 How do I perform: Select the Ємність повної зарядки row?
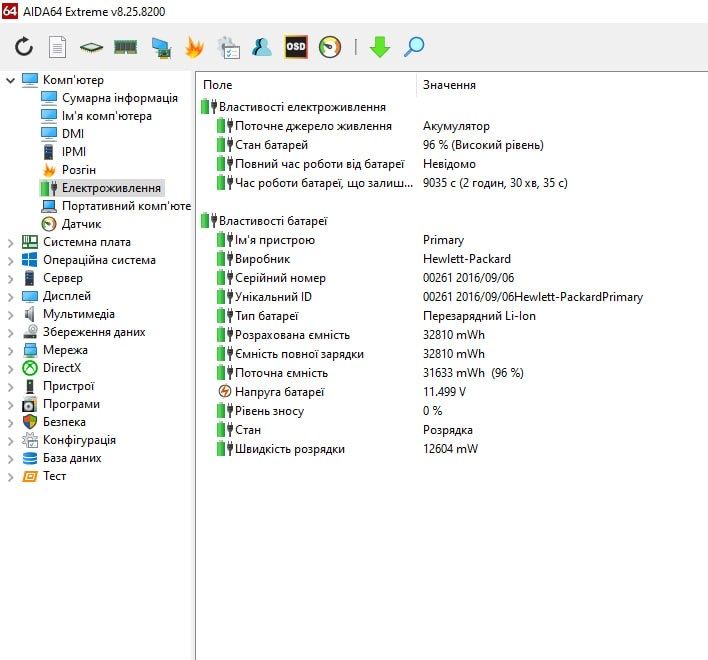point(350,354)
